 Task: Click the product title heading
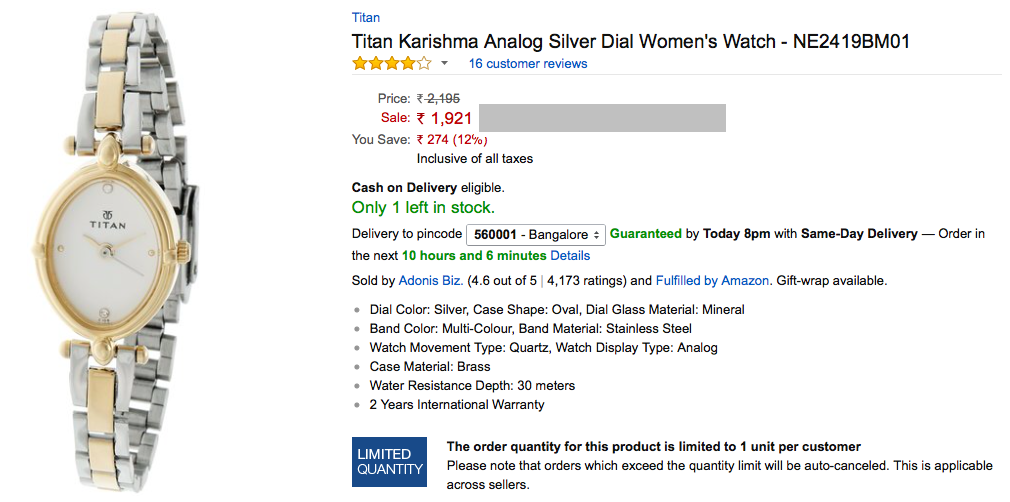point(630,42)
